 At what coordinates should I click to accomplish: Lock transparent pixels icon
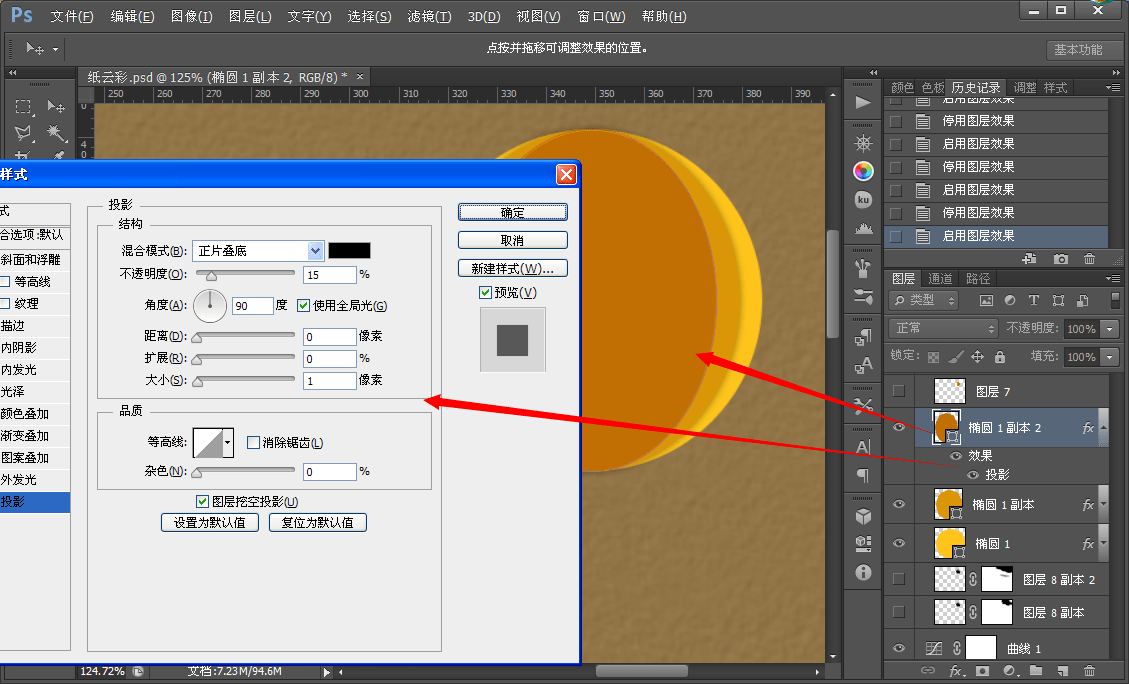(933, 356)
